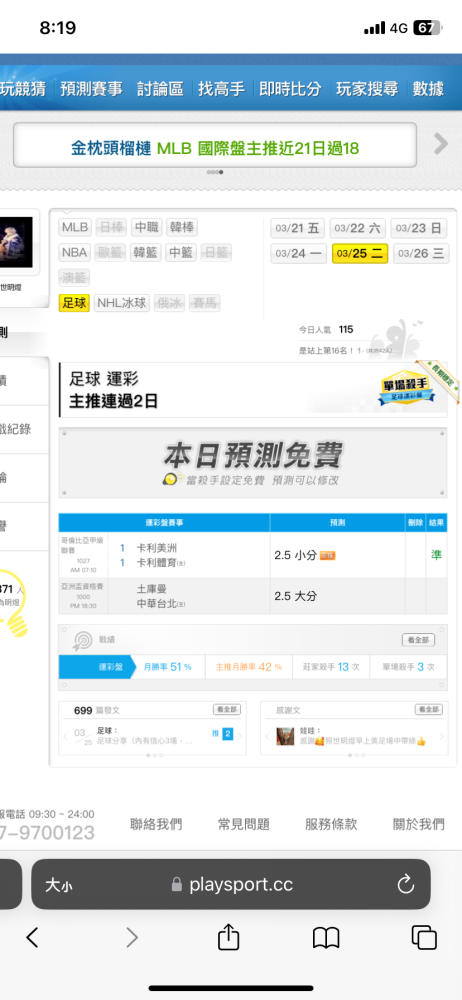Reload the playsport.cc page
Image resolution: width=462 pixels, height=1000 pixels.
(406, 884)
